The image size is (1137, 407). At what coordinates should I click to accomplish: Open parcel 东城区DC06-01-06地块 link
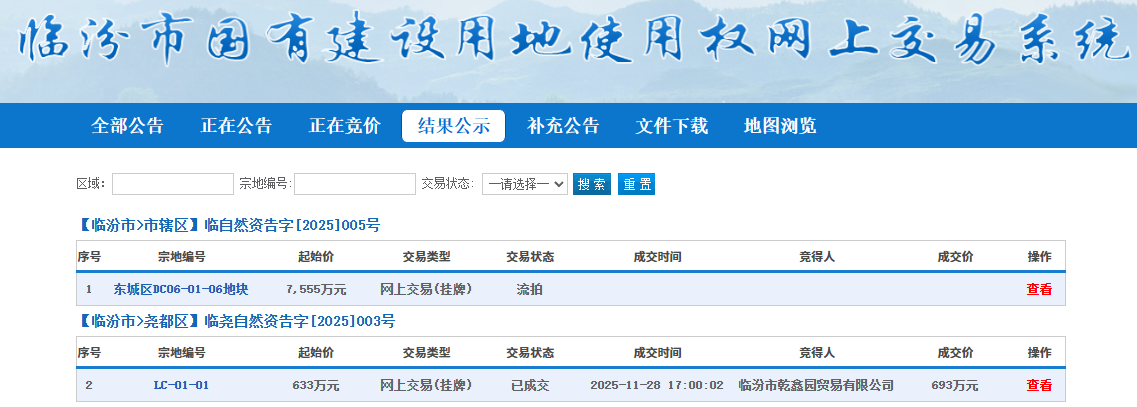coord(180,289)
